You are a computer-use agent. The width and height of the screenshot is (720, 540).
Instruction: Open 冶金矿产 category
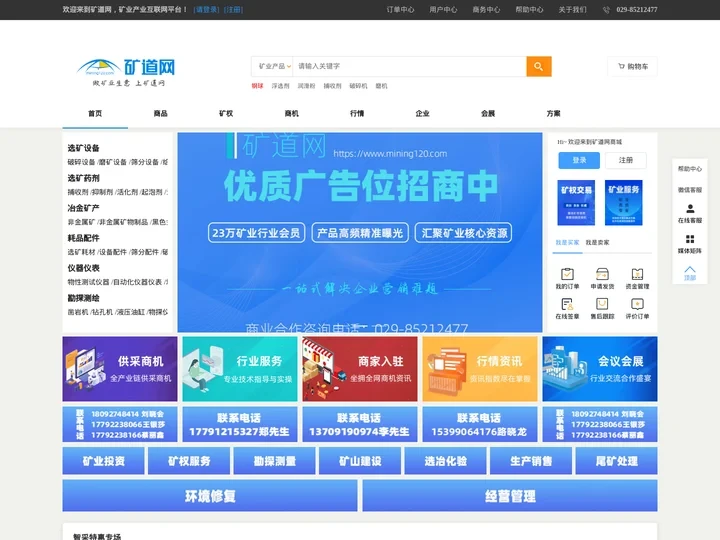tap(83, 208)
